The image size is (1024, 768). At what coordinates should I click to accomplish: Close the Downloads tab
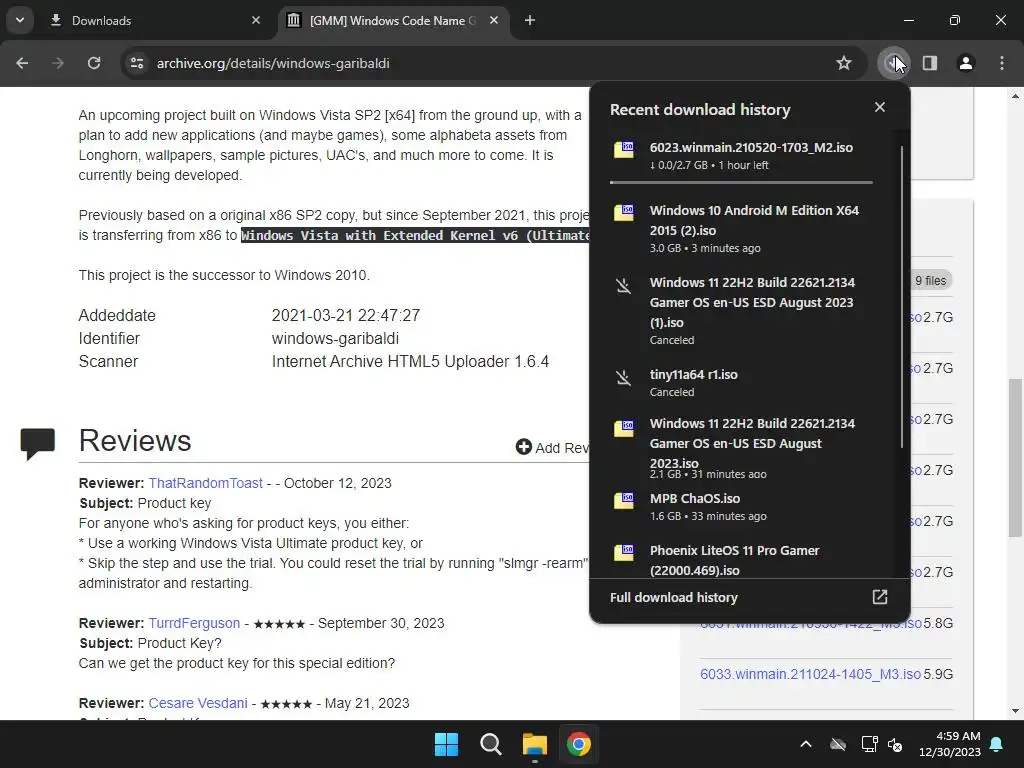pyautogui.click(x=256, y=20)
